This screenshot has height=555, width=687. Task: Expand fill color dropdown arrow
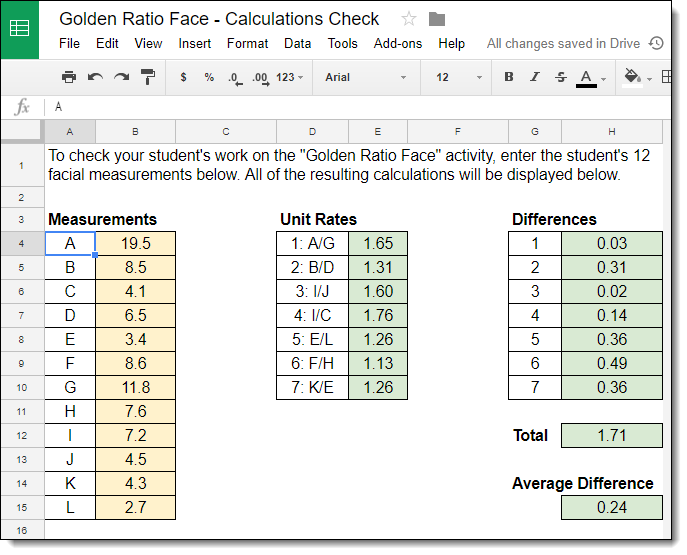pos(649,79)
